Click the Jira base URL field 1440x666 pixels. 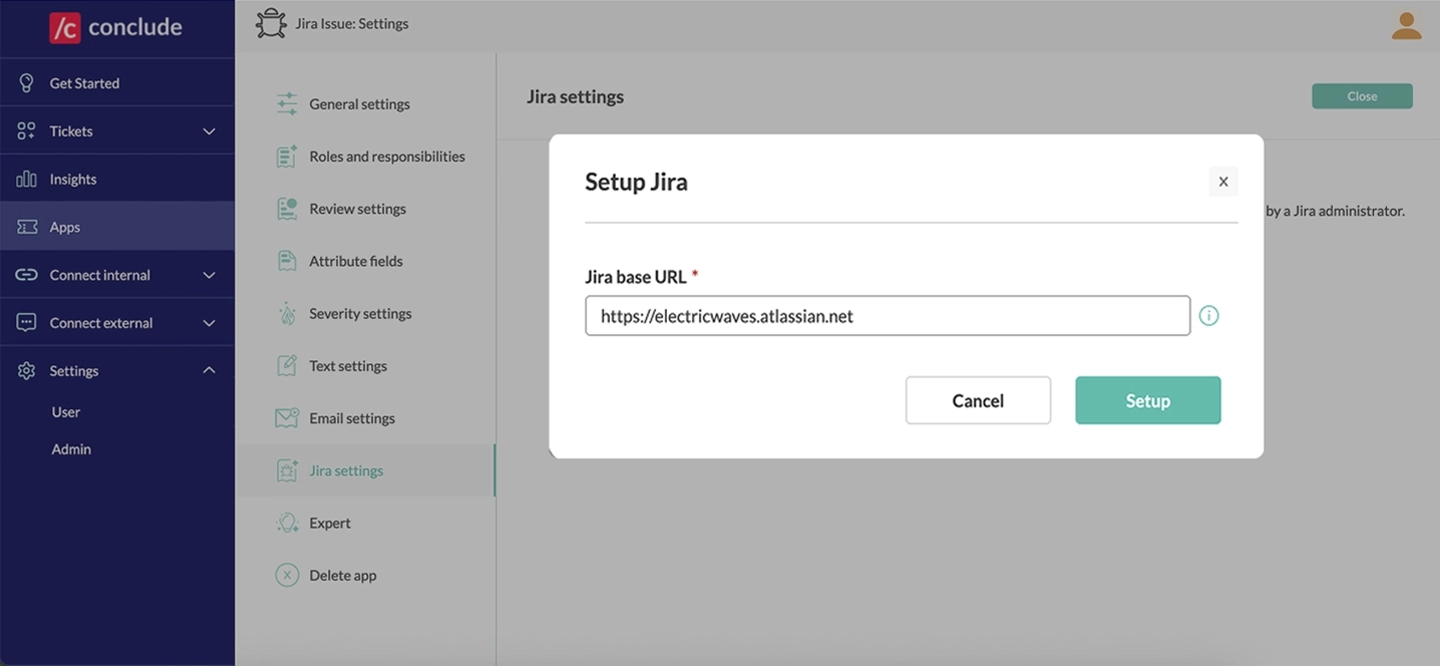pyautogui.click(x=888, y=316)
